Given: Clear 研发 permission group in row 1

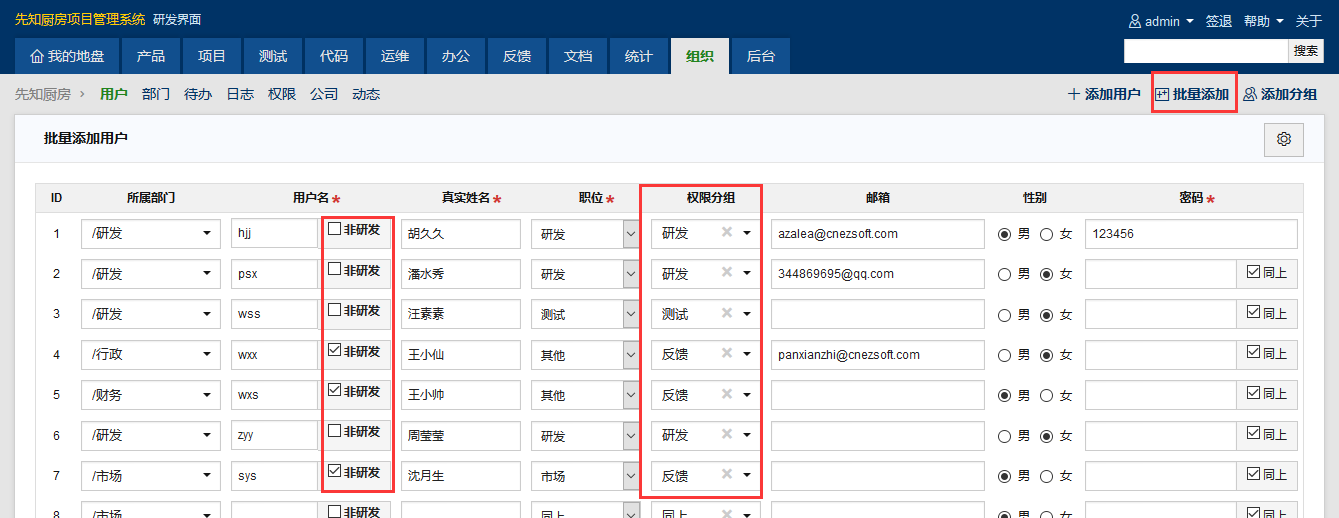Looking at the screenshot, I should tap(727, 232).
